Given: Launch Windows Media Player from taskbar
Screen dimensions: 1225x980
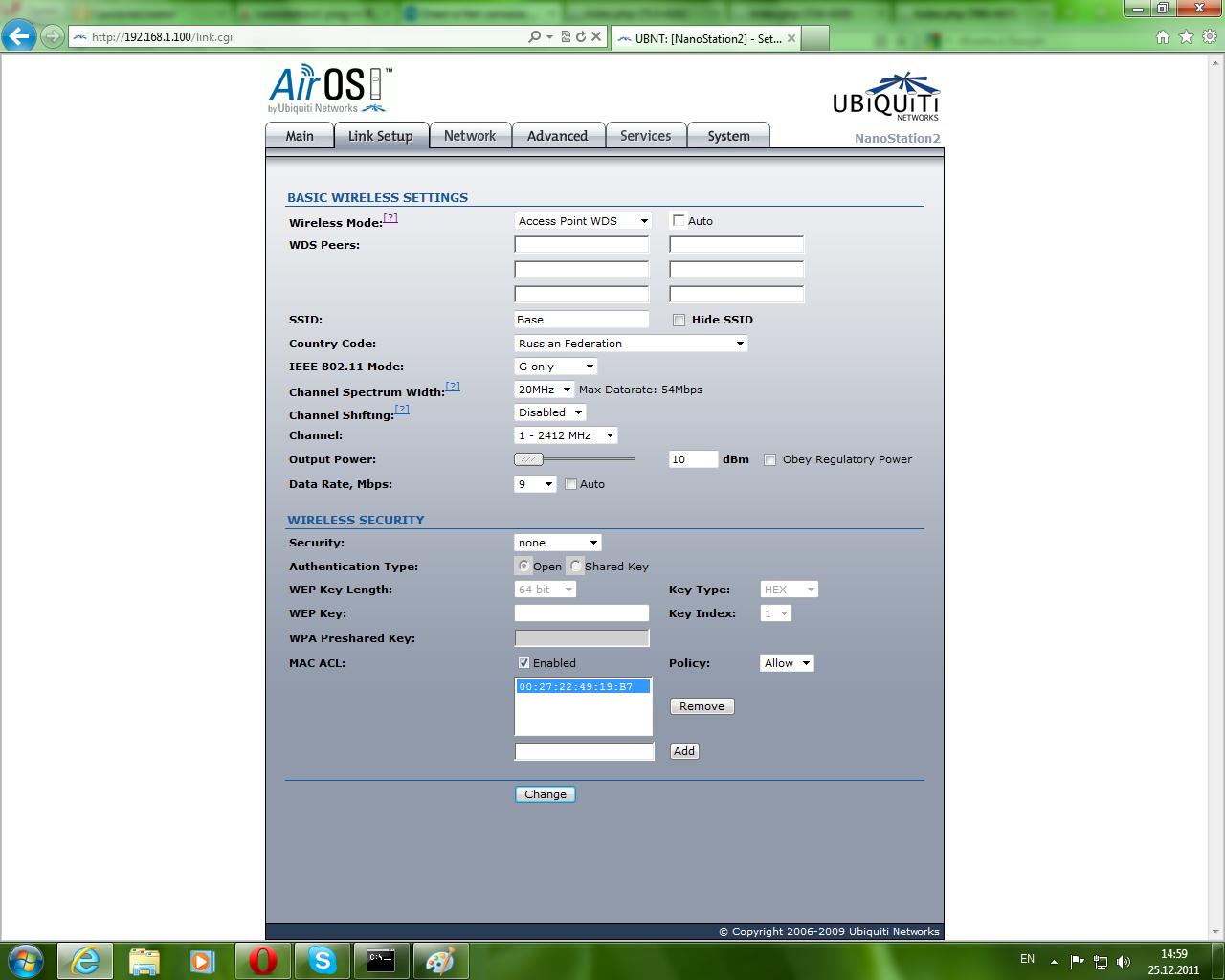Looking at the screenshot, I should coord(203,960).
